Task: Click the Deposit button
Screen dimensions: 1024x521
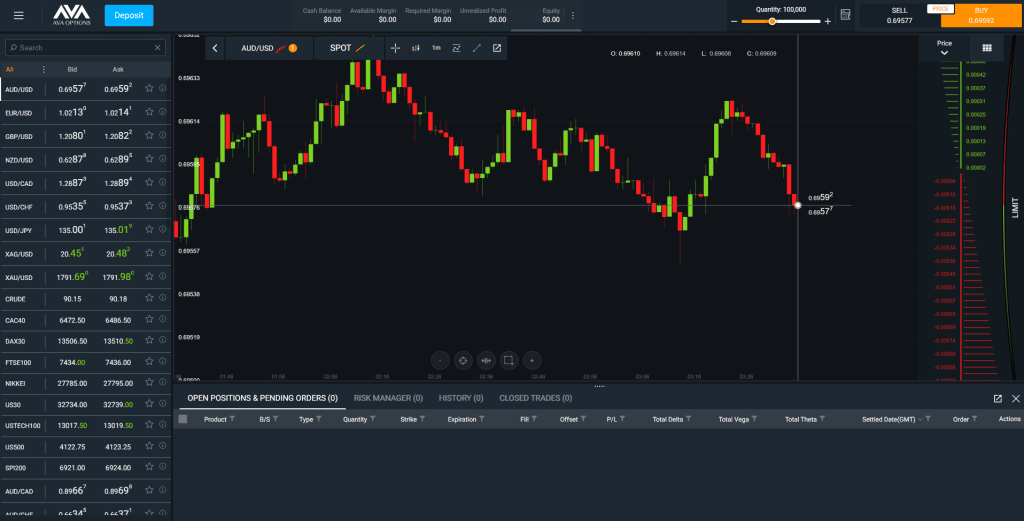Action: coord(129,15)
